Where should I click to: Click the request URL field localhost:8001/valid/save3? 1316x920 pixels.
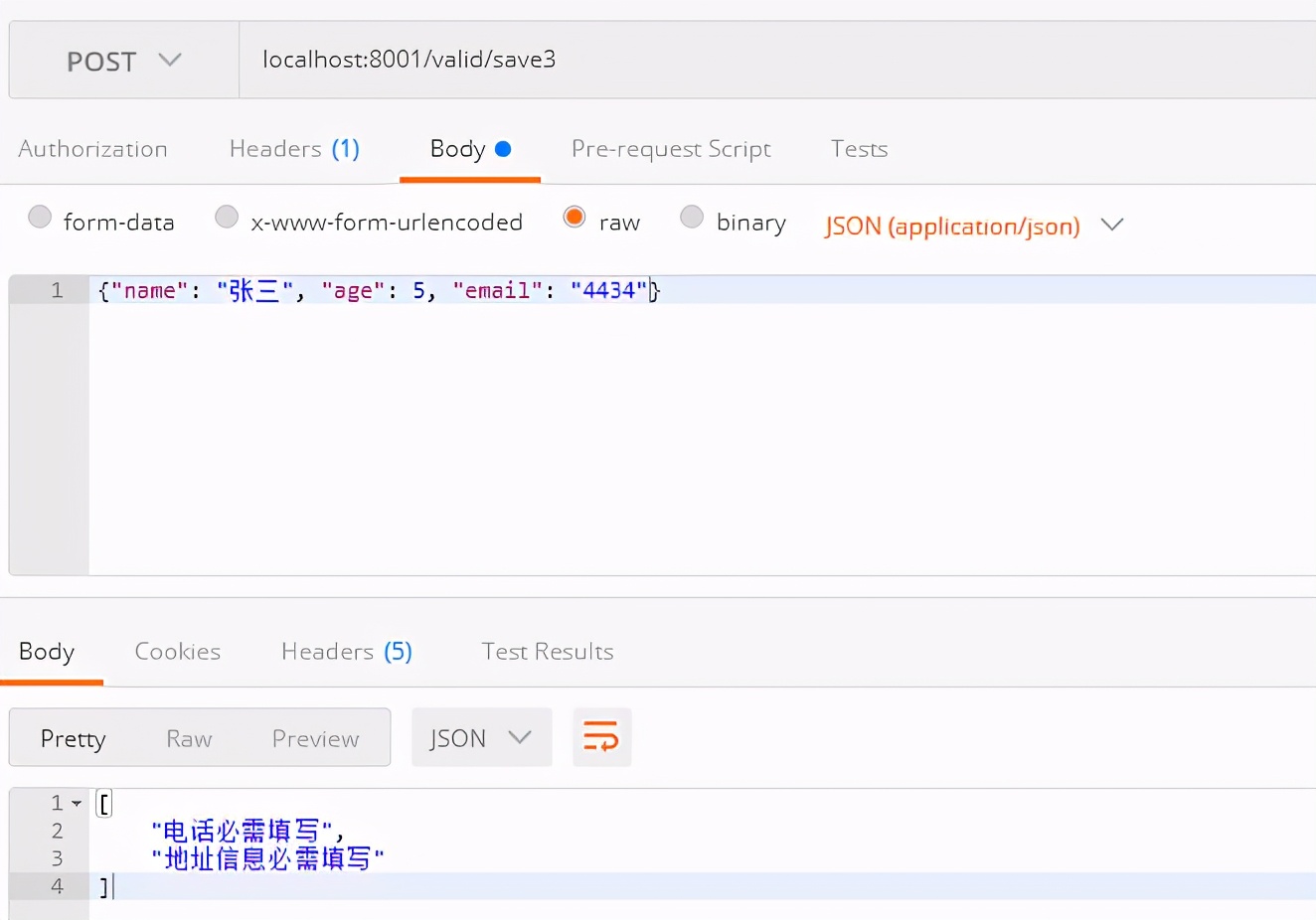tap(777, 60)
